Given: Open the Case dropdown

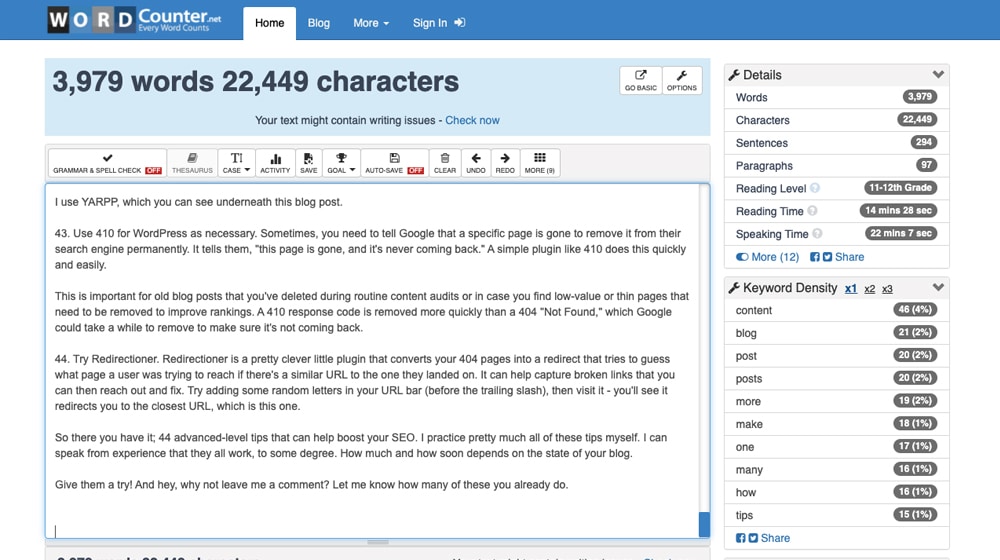Looking at the screenshot, I should click(x=237, y=163).
